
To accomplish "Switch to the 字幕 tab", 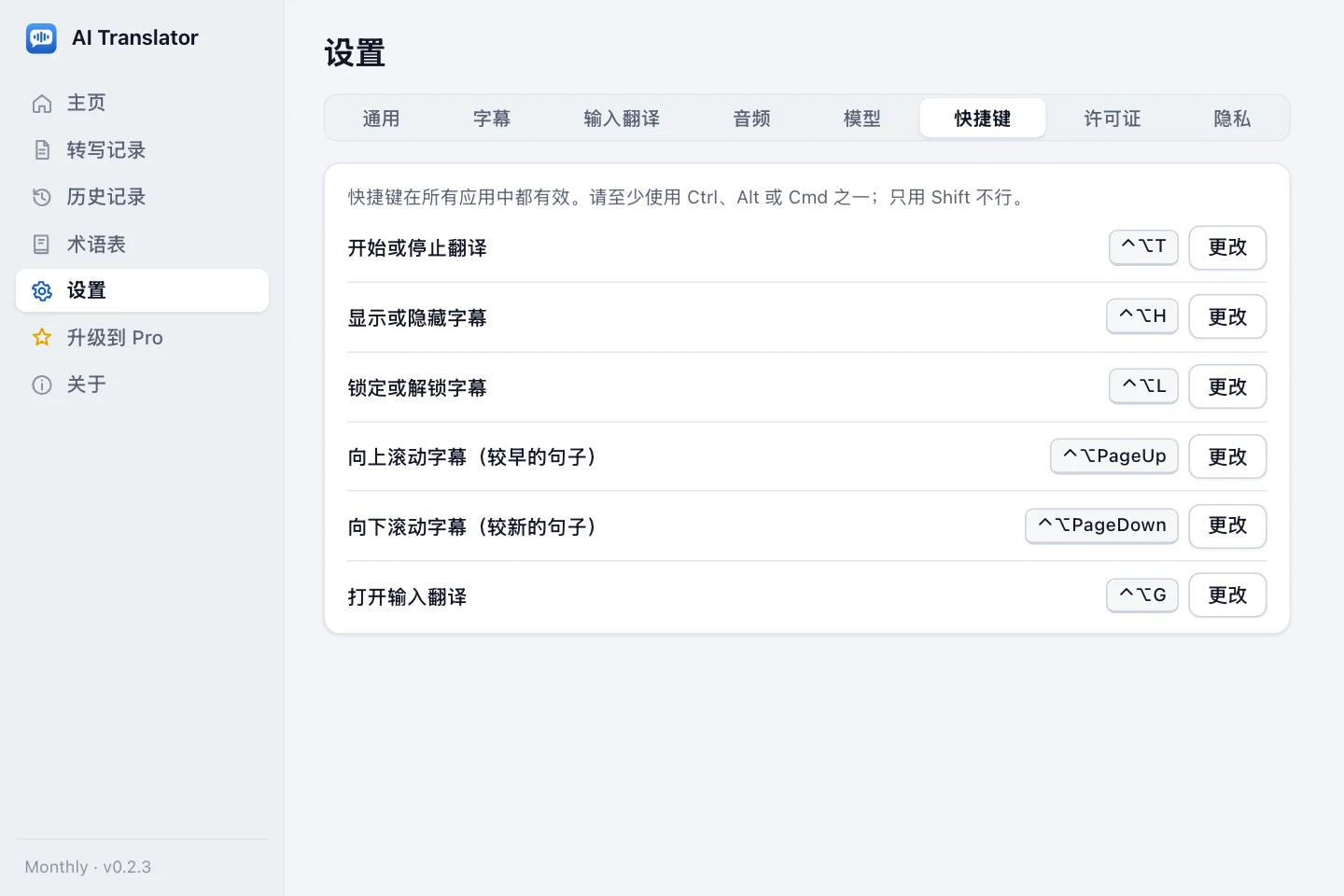I will 492,119.
